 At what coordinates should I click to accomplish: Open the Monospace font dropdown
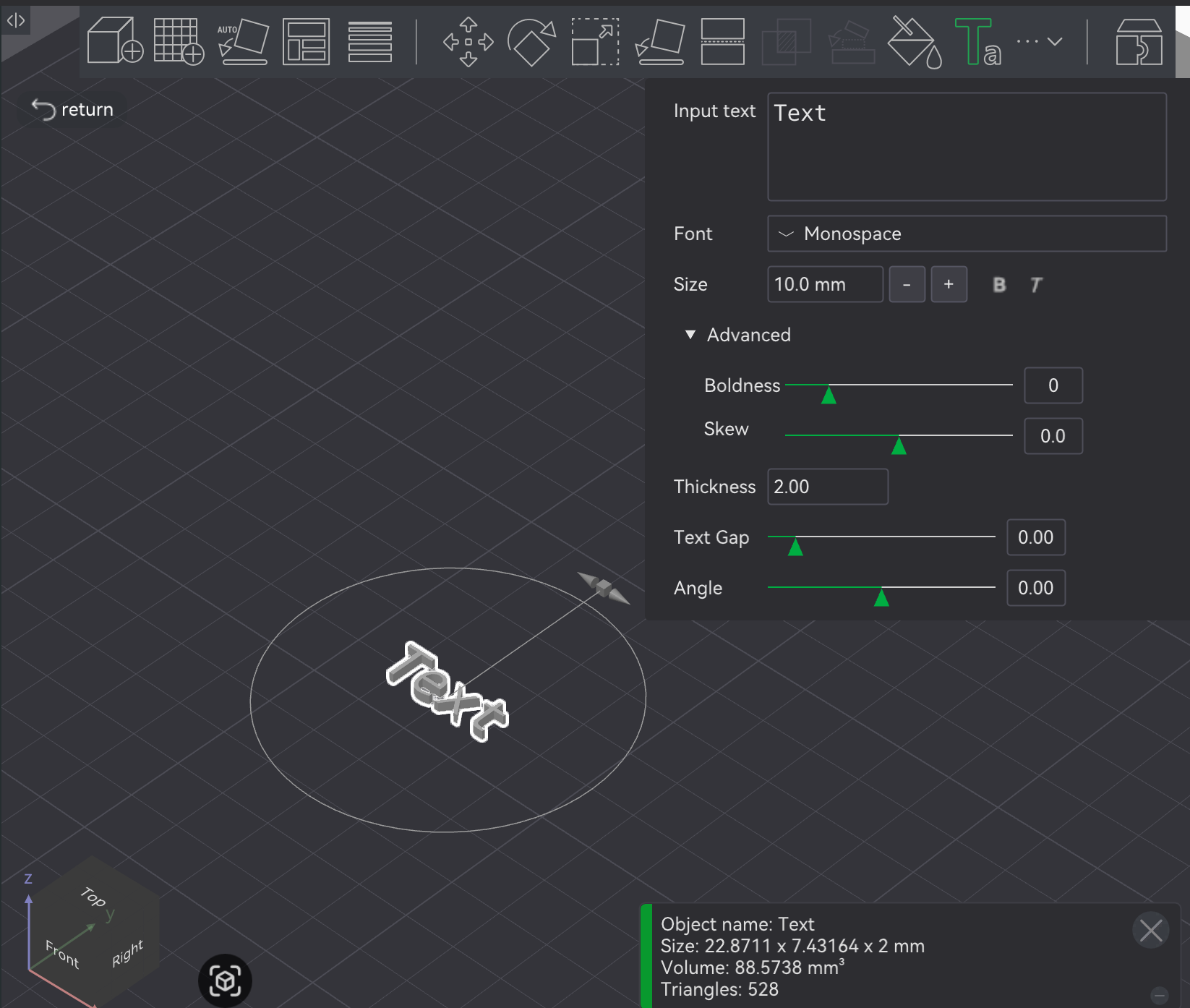coord(967,234)
